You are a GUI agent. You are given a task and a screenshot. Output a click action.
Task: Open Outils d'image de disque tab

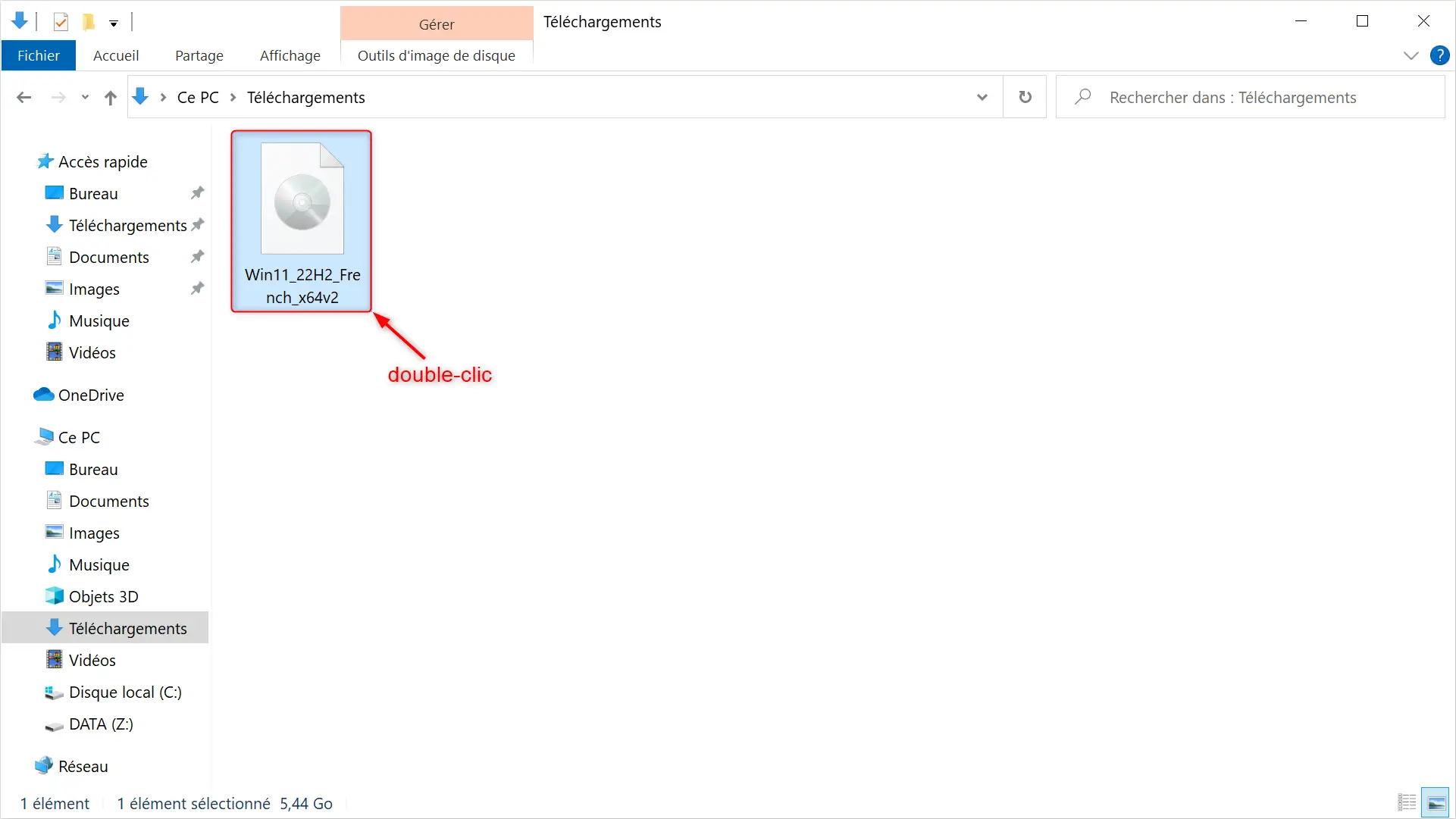(437, 55)
